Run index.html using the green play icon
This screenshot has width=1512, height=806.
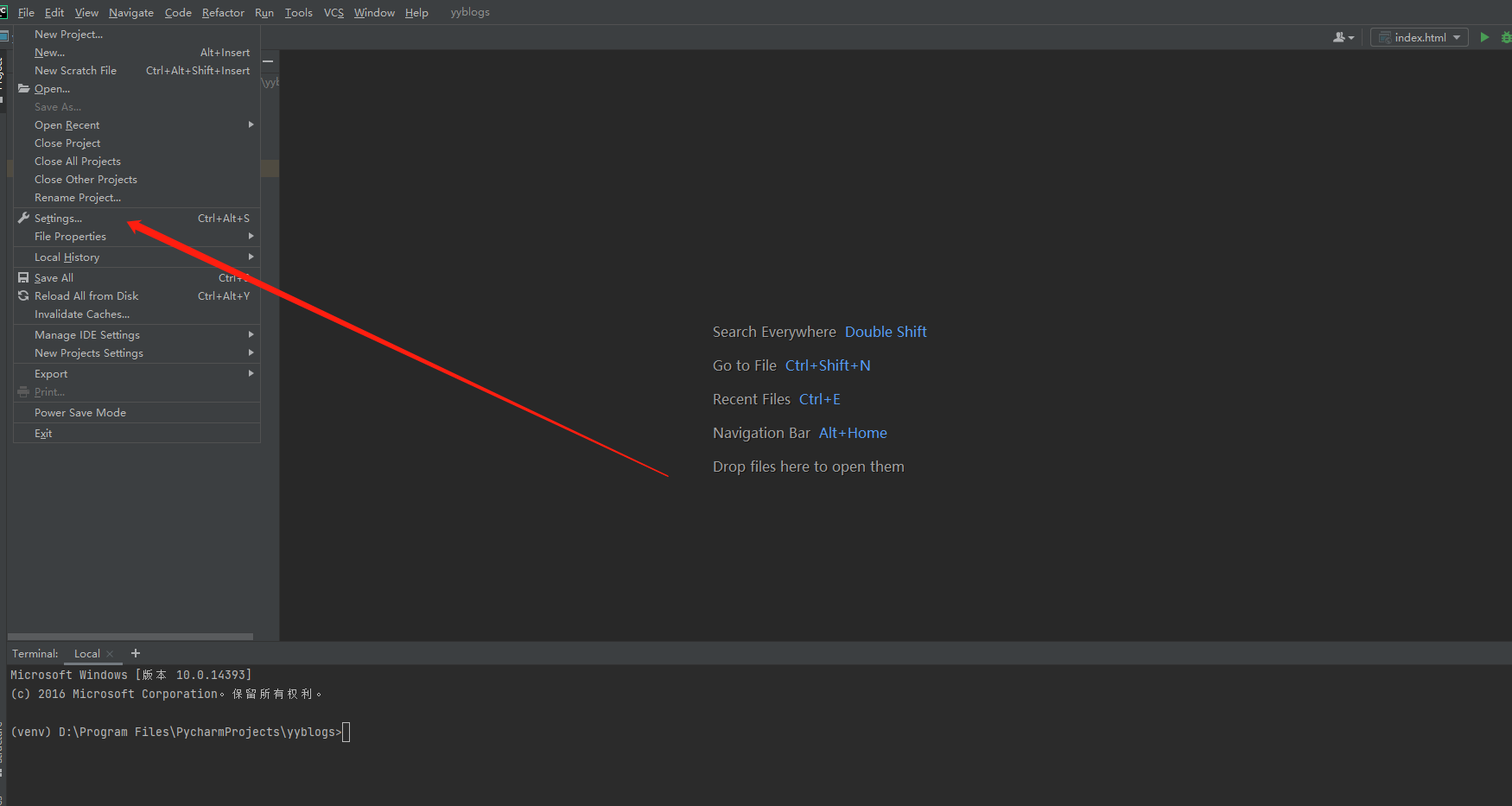1484,37
